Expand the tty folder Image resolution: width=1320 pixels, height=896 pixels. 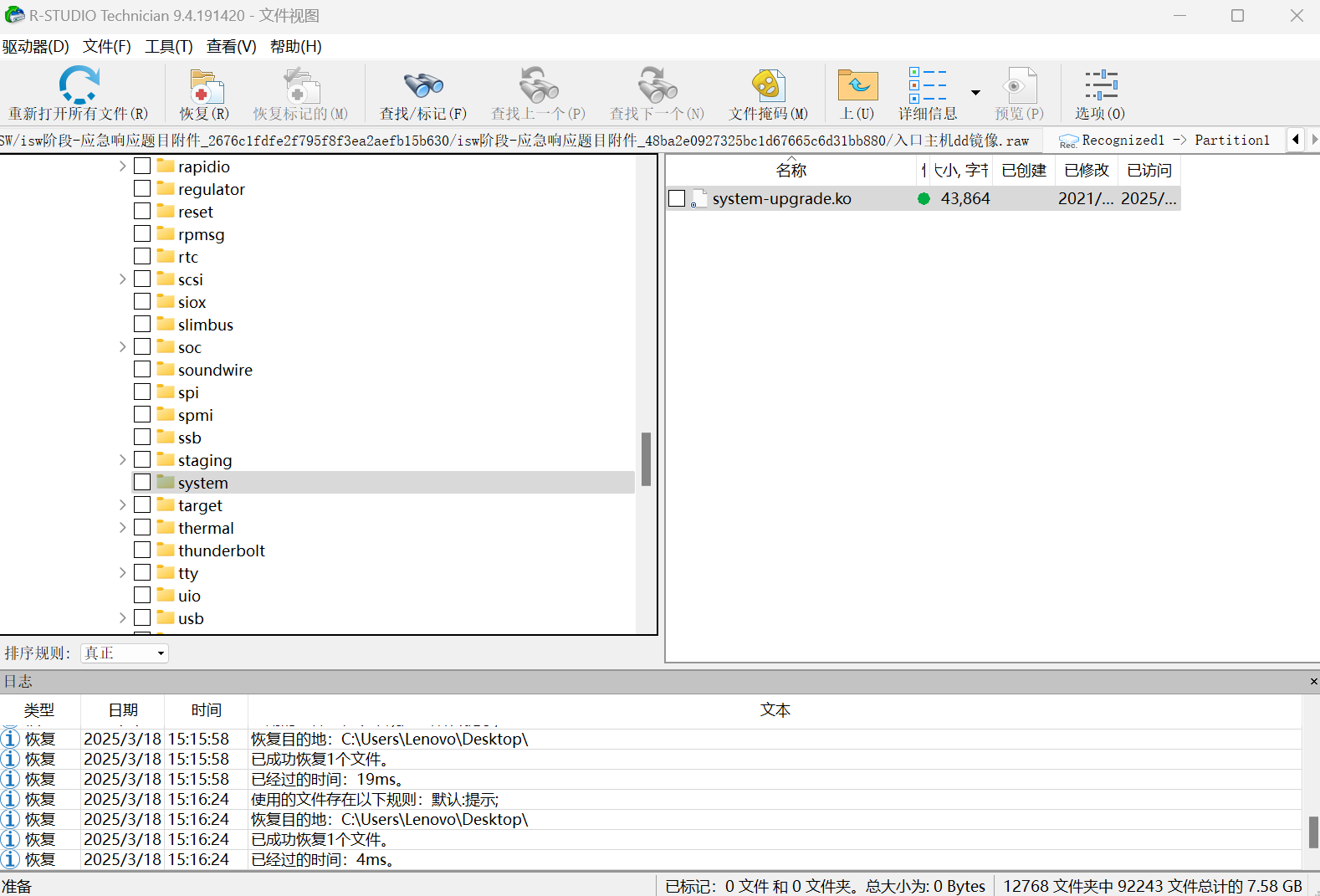click(x=122, y=573)
